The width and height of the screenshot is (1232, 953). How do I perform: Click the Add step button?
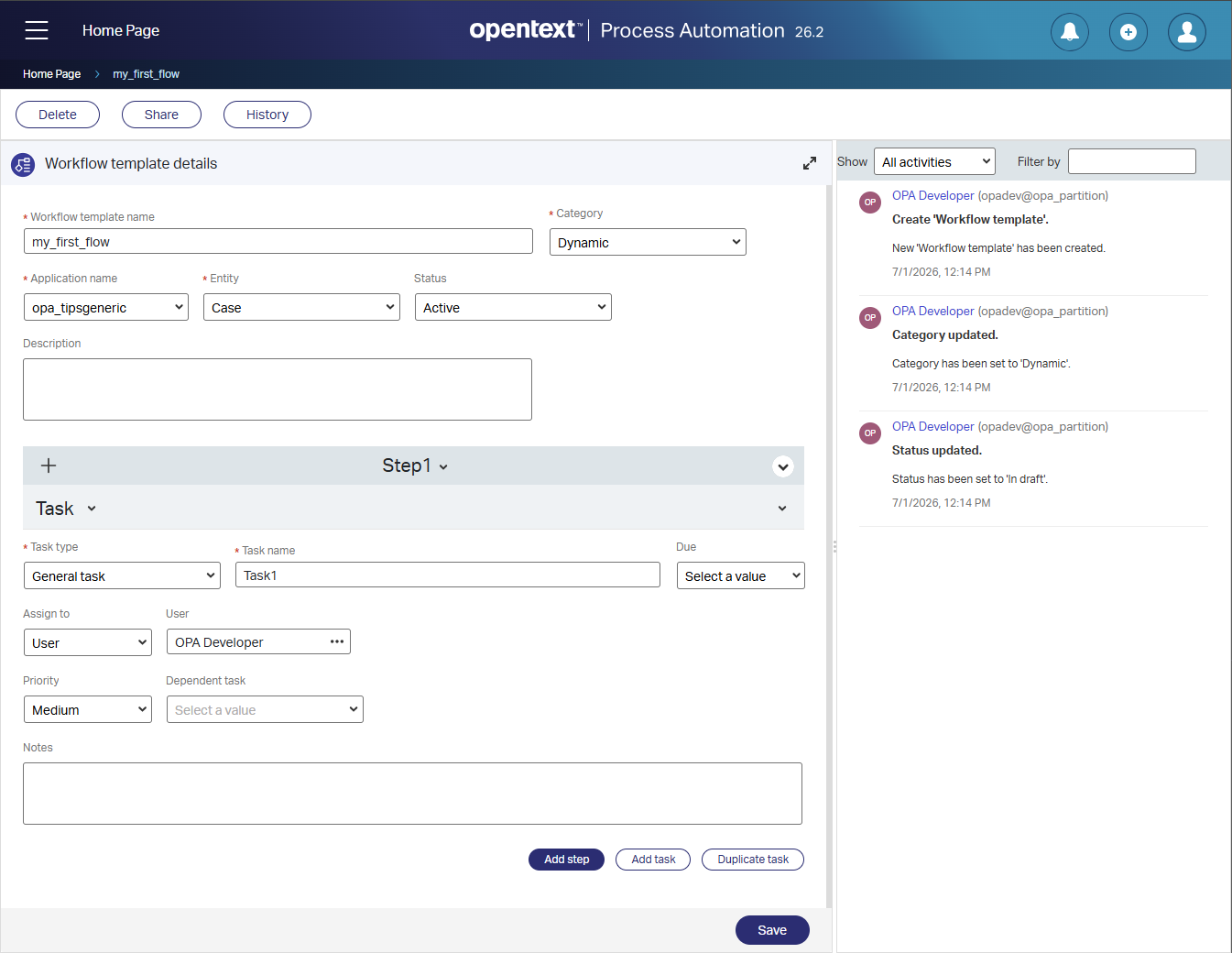pyautogui.click(x=567, y=860)
